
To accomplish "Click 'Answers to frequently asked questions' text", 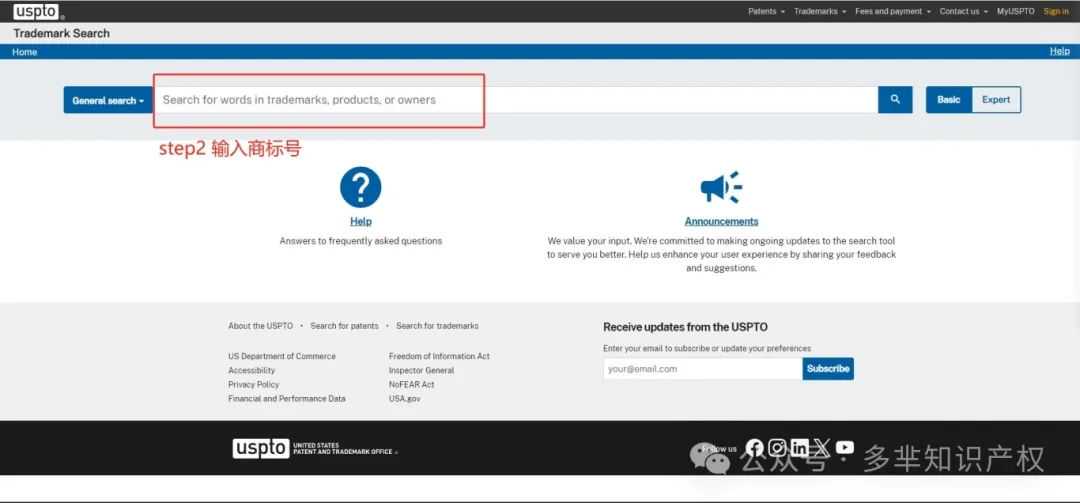I will (x=360, y=241).
